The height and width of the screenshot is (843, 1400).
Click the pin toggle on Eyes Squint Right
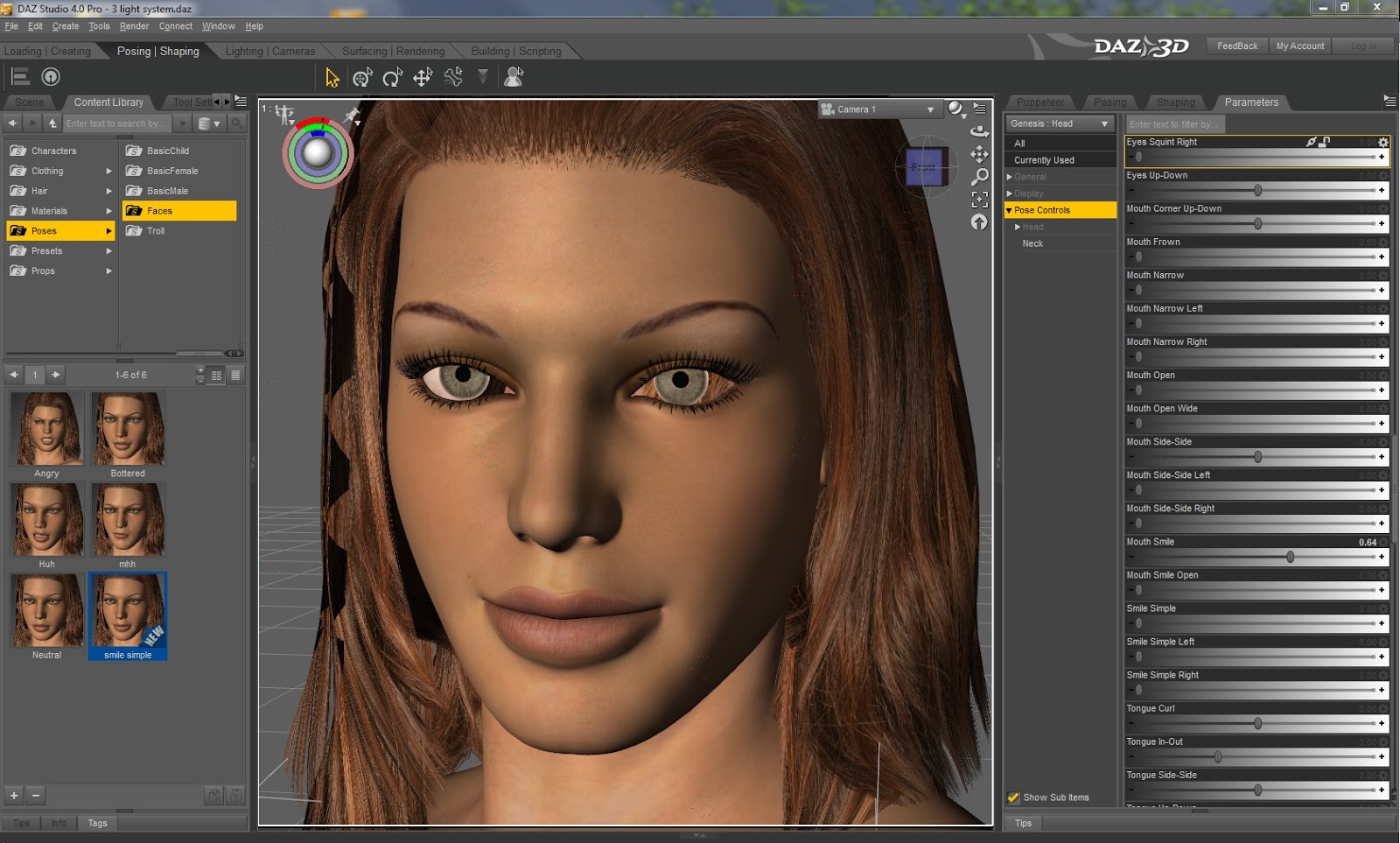pyautogui.click(x=1310, y=141)
